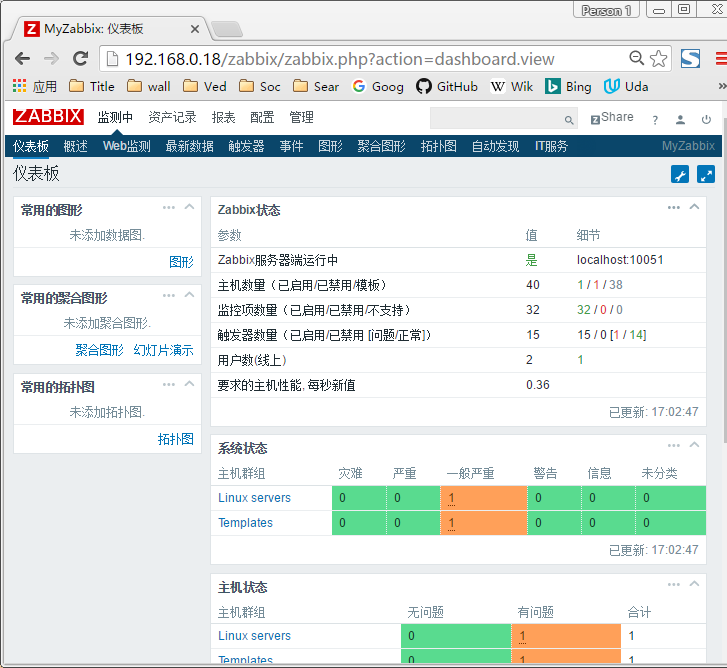This screenshot has width=727, height=668.
Task: Click the dashboard edit wrench button
Action: (x=680, y=175)
